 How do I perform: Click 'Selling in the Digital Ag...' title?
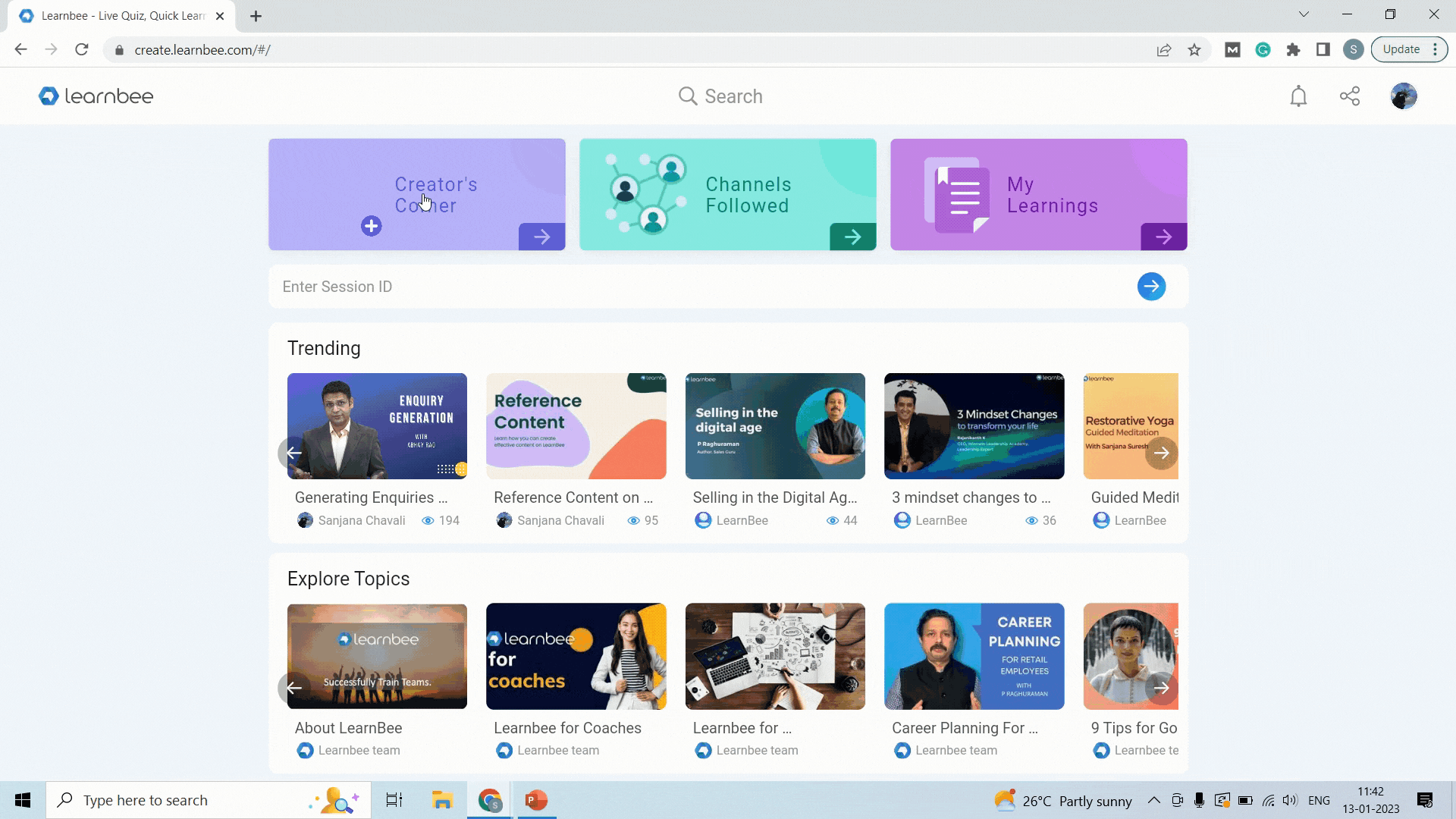coord(774,497)
